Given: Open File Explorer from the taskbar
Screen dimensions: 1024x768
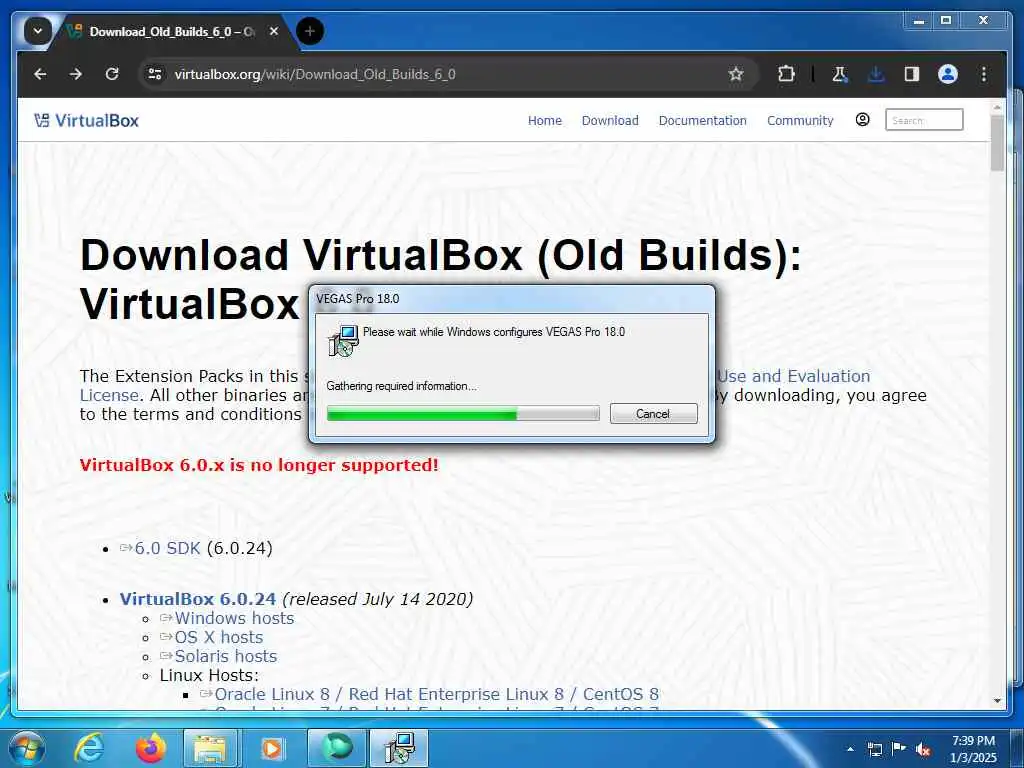Looking at the screenshot, I should pyautogui.click(x=209, y=748).
